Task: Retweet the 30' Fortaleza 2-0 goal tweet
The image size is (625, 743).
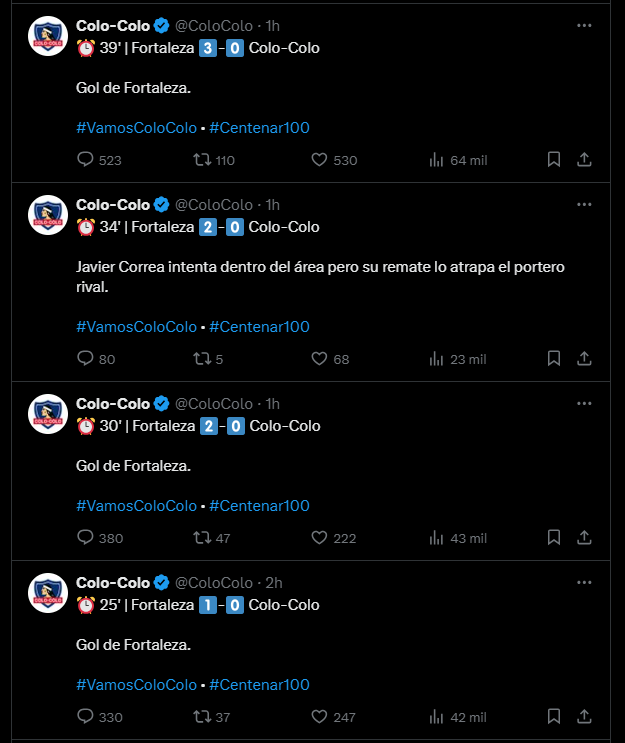Action: click(x=201, y=537)
